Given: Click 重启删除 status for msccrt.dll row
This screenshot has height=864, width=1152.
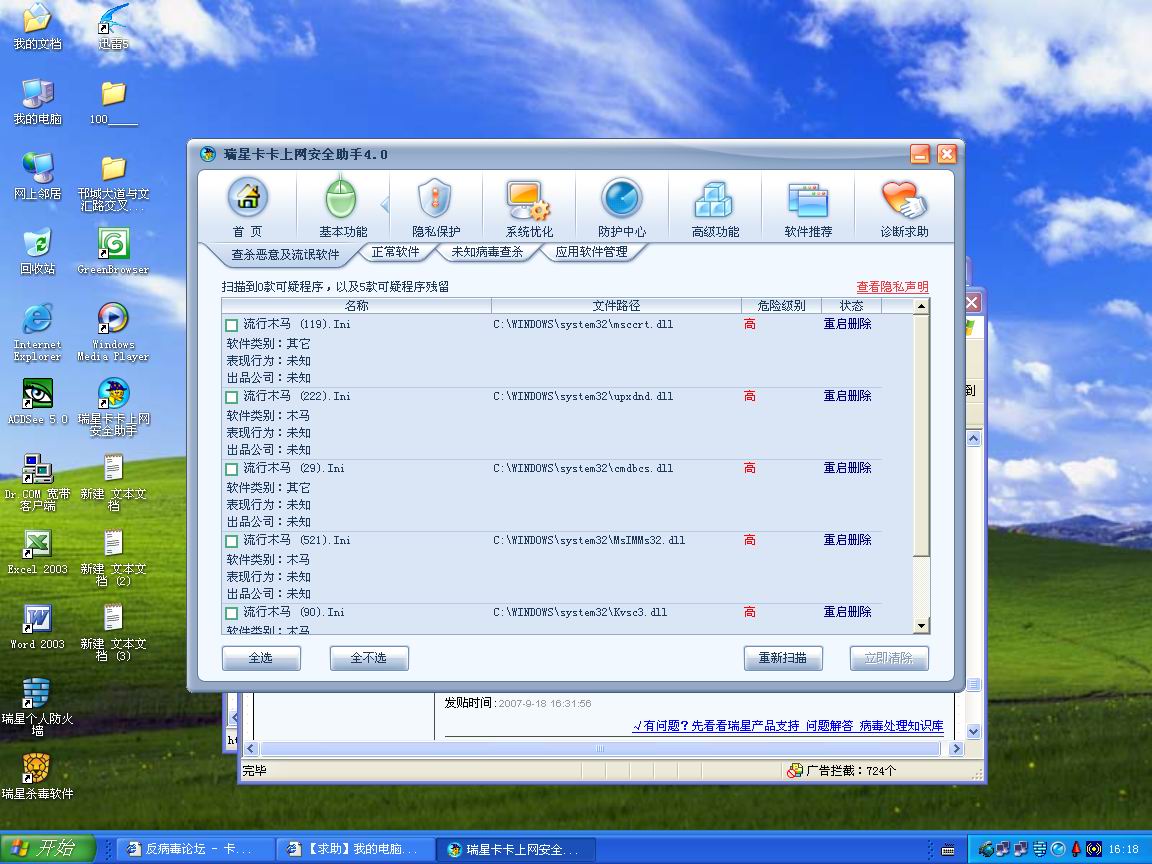Looking at the screenshot, I should coord(847,324).
